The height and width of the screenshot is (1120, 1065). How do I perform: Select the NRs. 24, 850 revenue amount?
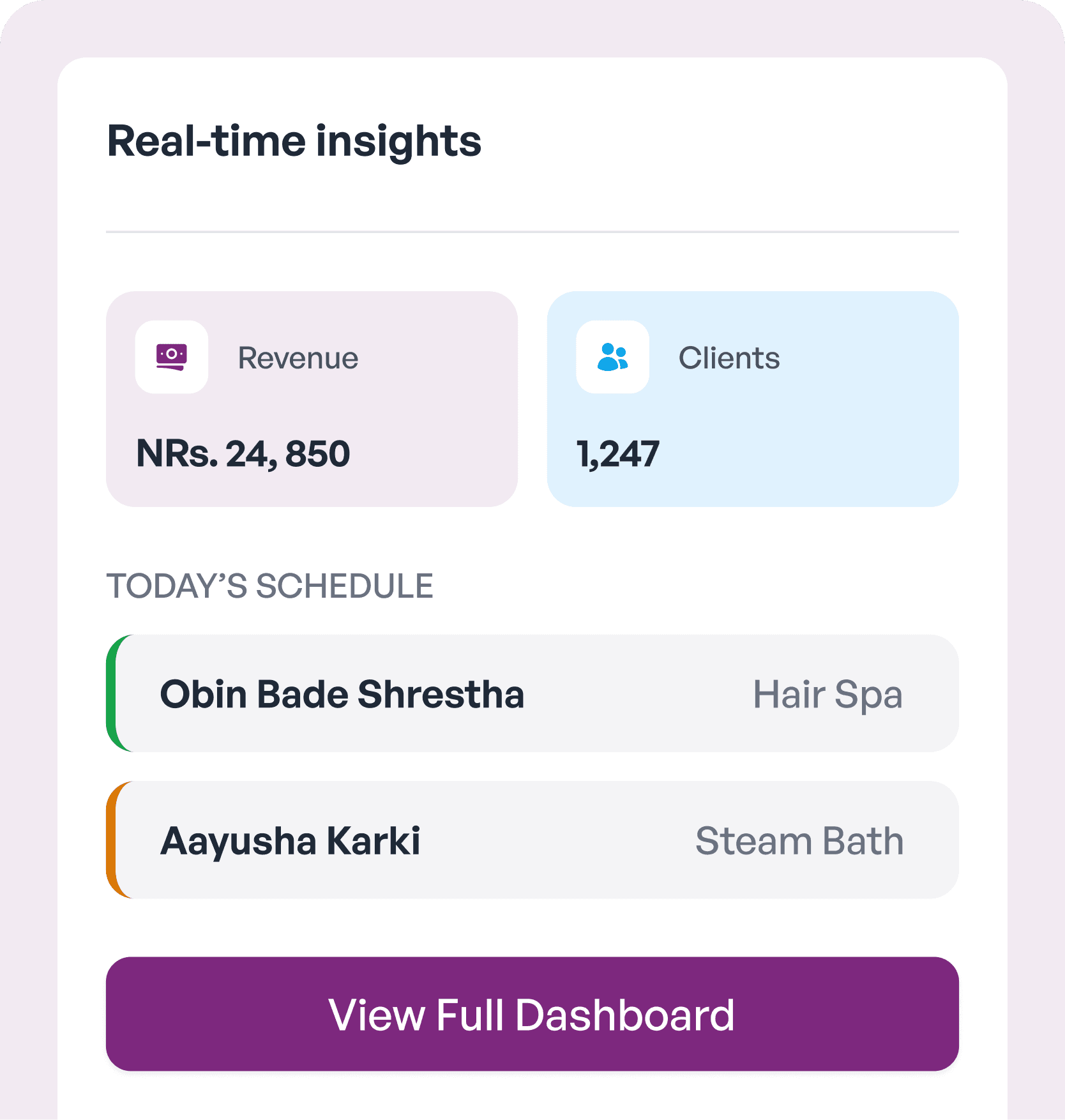click(243, 454)
